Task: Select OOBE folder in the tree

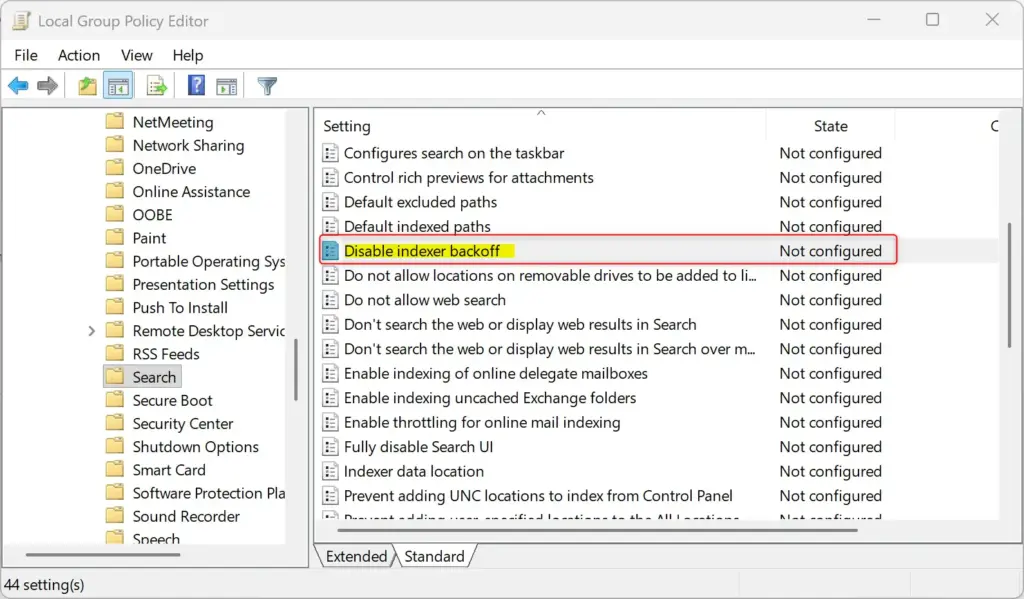Action: (152, 215)
